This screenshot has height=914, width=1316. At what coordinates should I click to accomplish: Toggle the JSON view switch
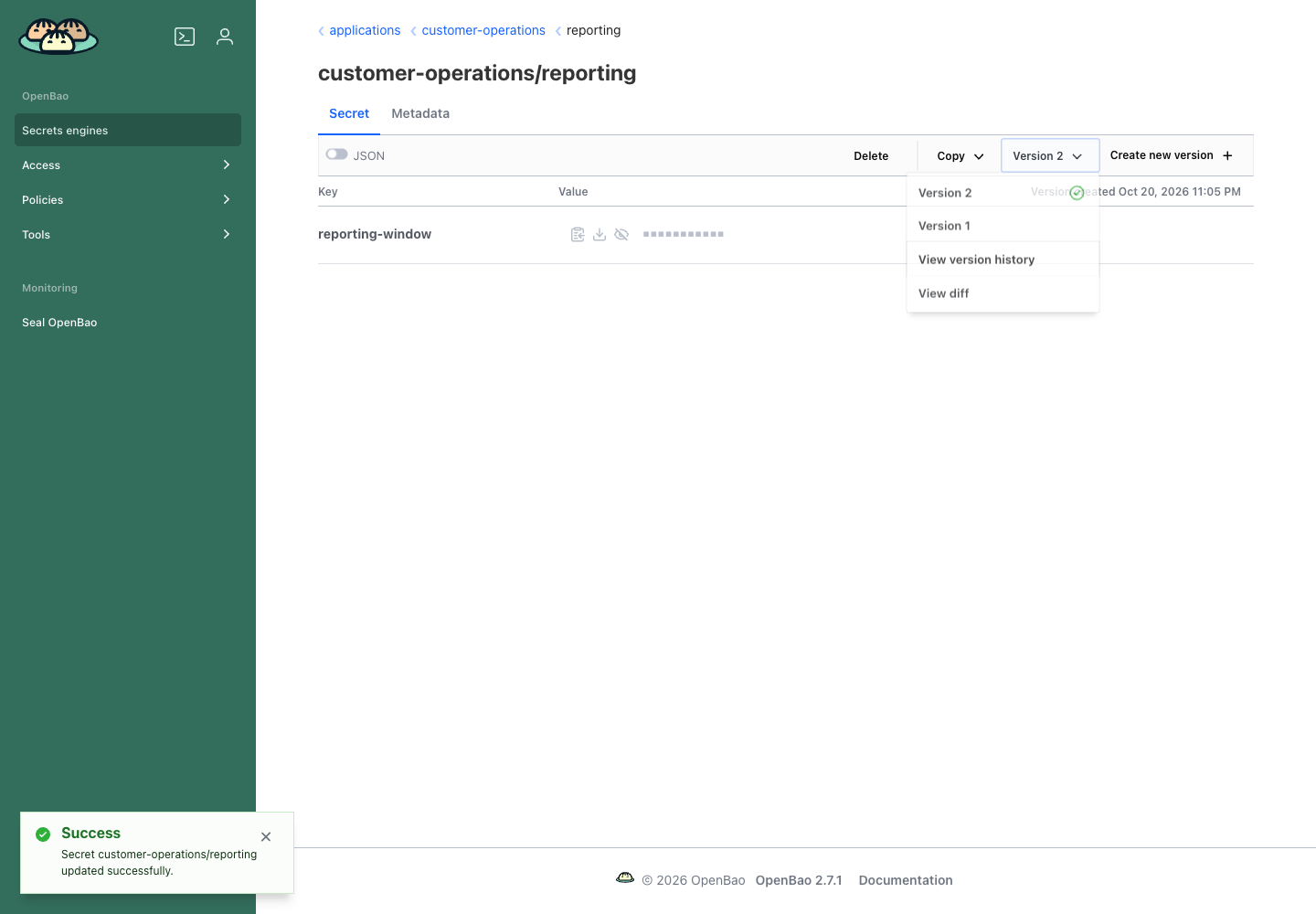coord(336,154)
